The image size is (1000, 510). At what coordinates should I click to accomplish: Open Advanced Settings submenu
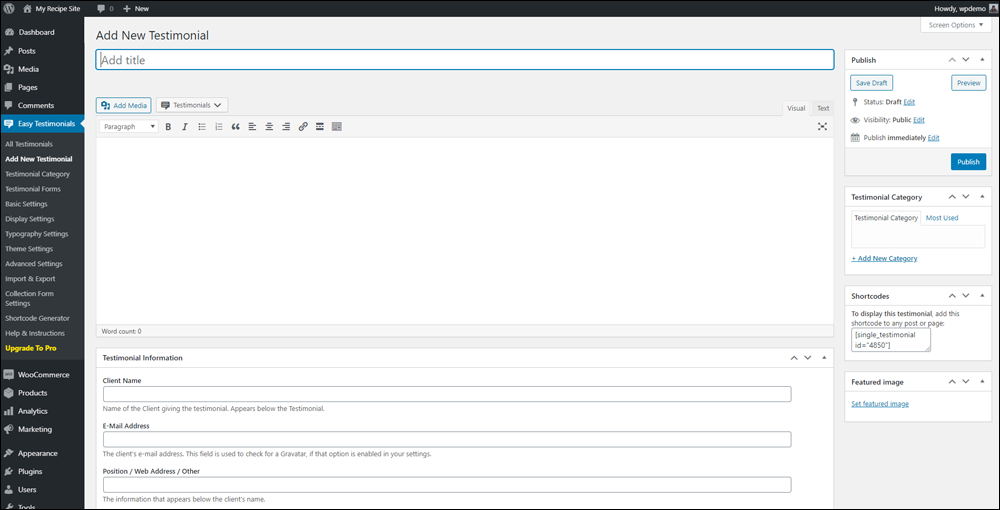[34, 264]
